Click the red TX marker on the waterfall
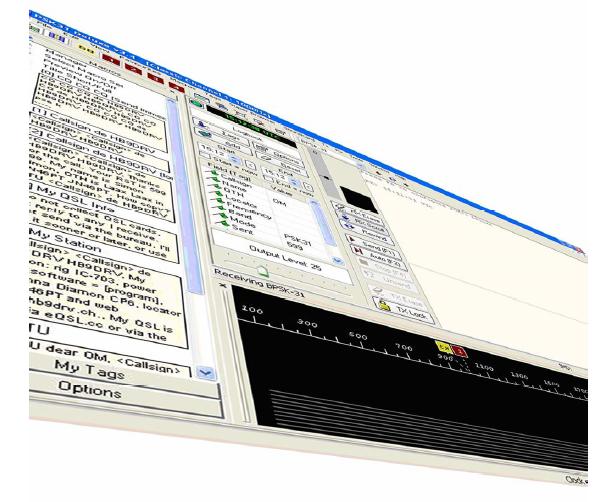 (460, 351)
